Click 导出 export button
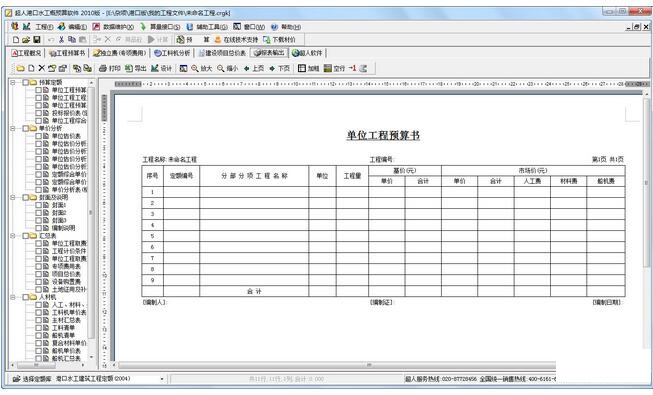Image resolution: width=653 pixels, height=395 pixels. tap(135, 68)
